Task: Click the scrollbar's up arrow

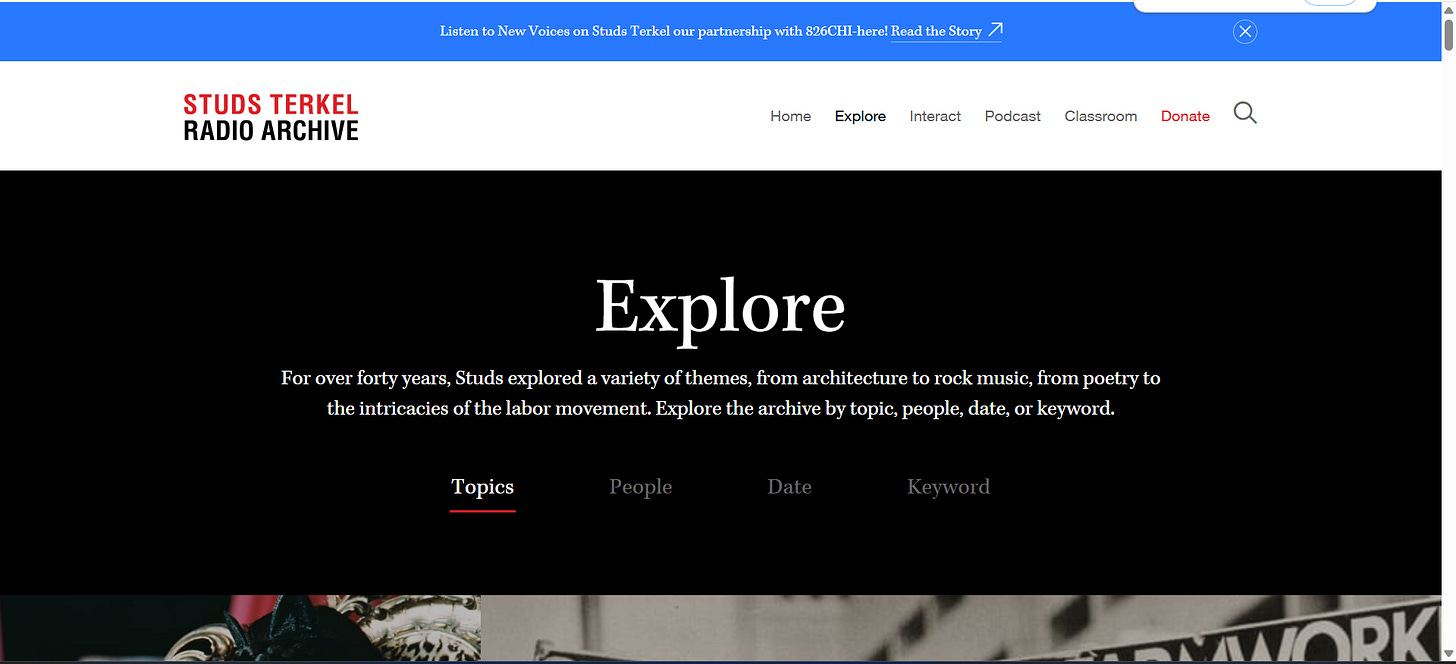Action: (1447, 8)
